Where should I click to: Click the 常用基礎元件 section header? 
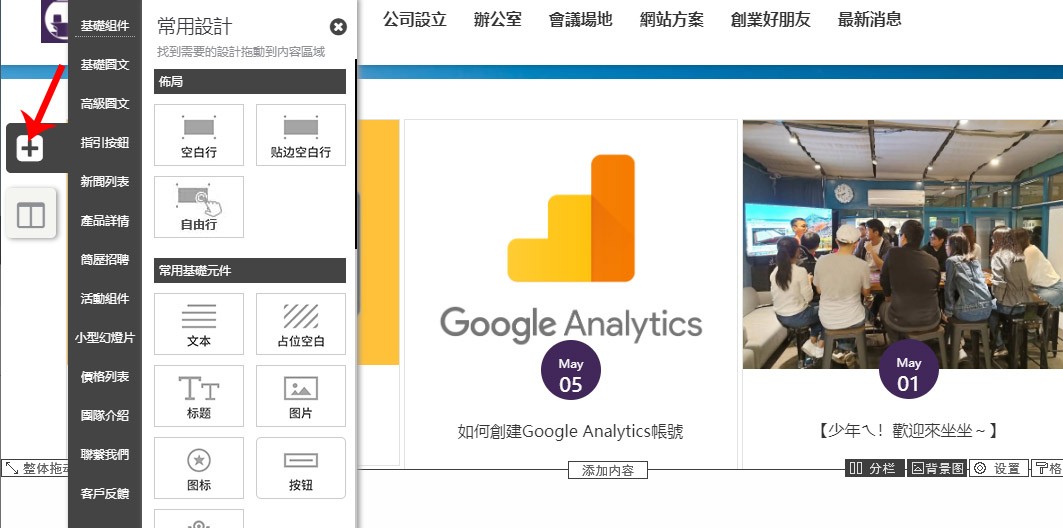(250, 270)
